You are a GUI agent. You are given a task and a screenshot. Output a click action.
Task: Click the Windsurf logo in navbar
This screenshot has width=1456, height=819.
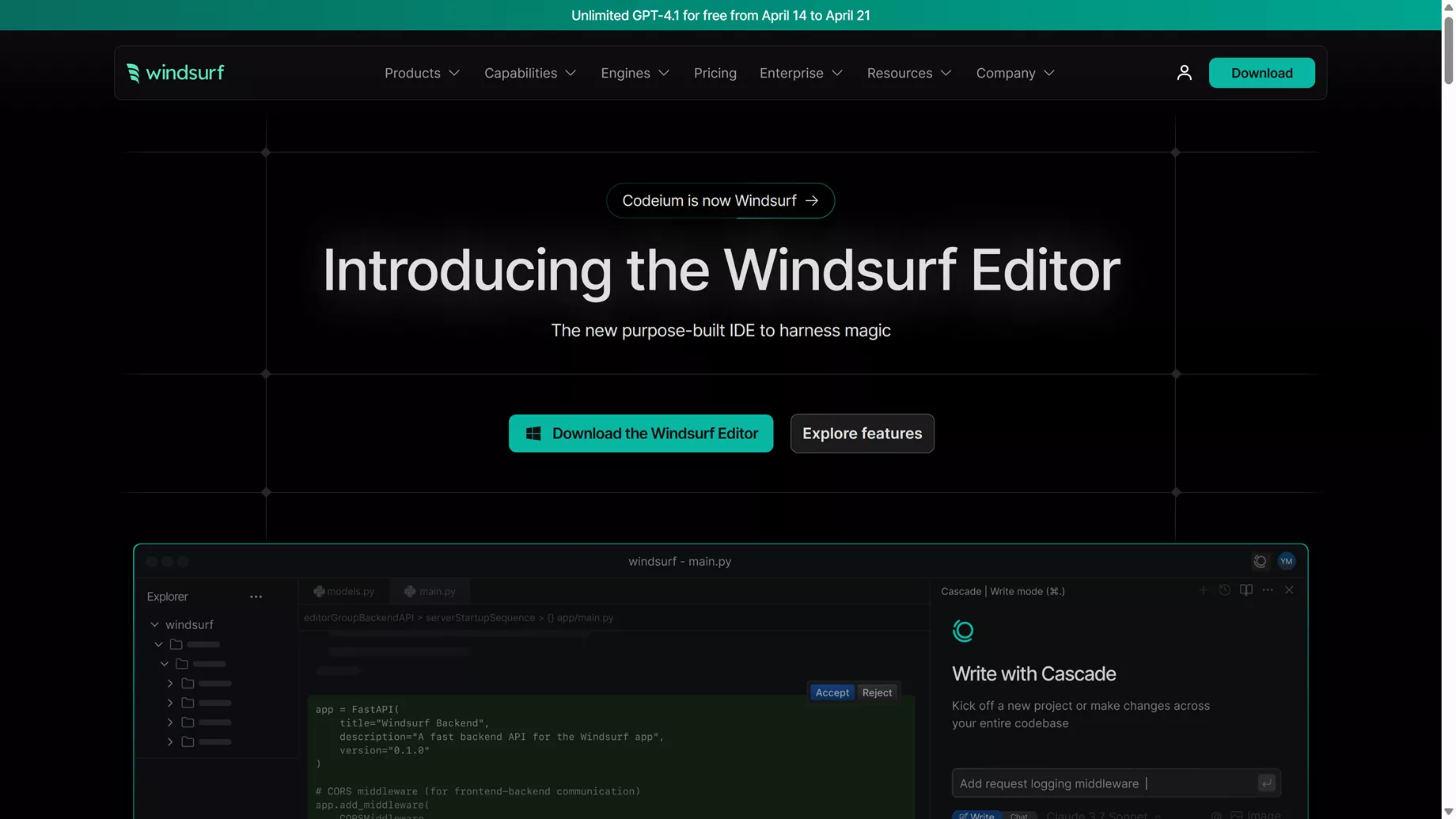[176, 73]
